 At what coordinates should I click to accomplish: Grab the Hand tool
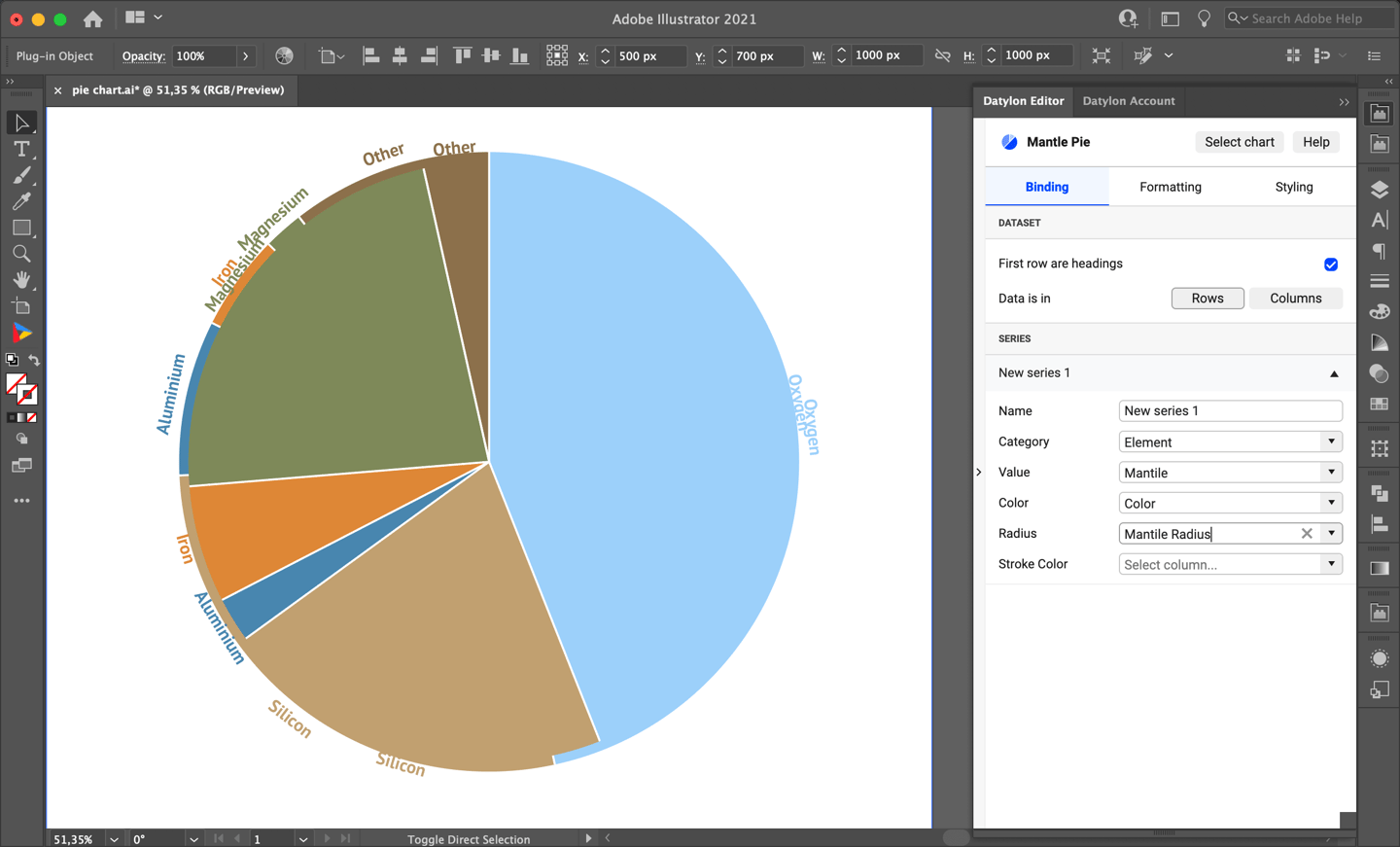[x=20, y=280]
